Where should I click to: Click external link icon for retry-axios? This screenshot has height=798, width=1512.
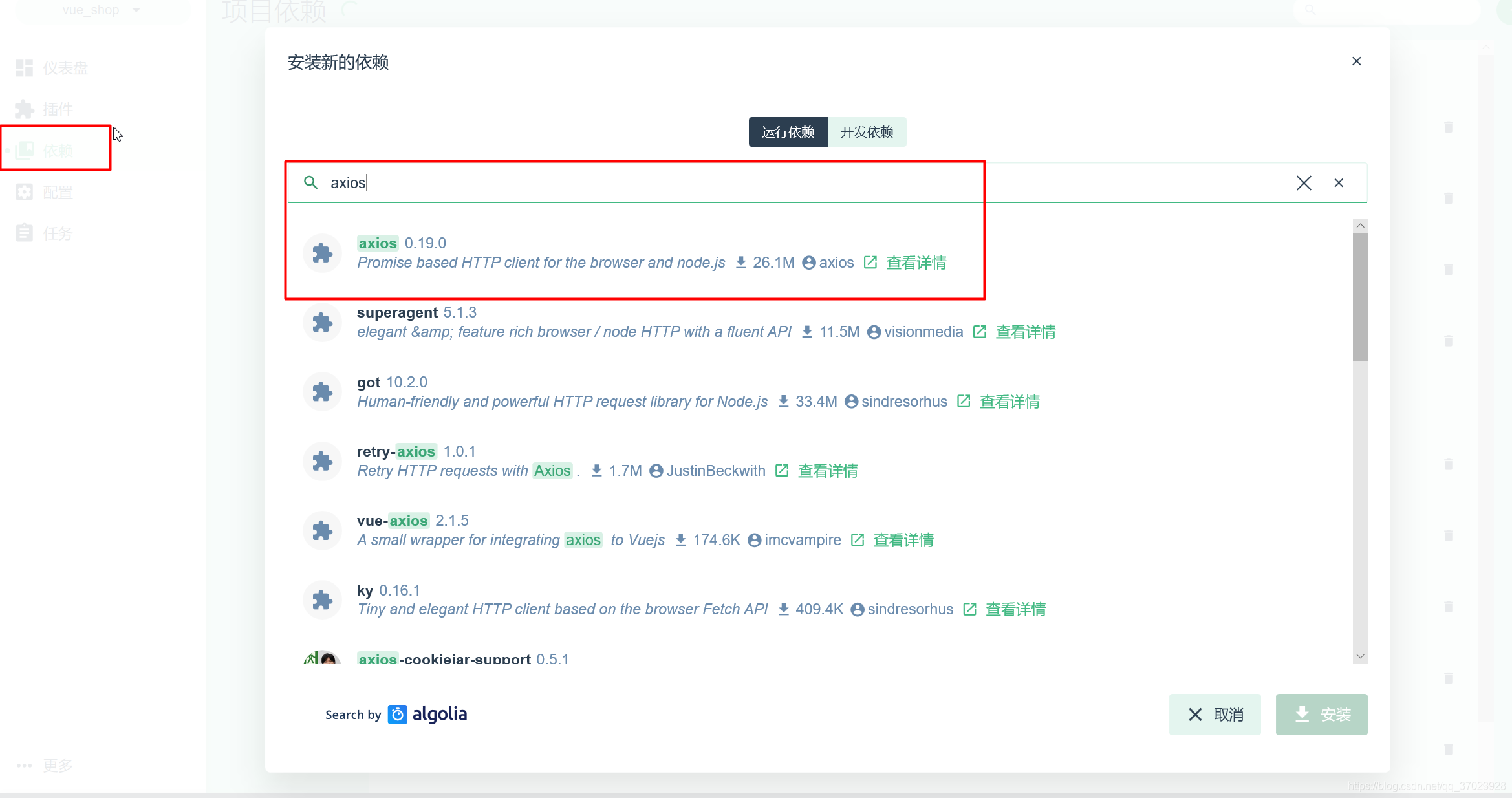click(782, 471)
